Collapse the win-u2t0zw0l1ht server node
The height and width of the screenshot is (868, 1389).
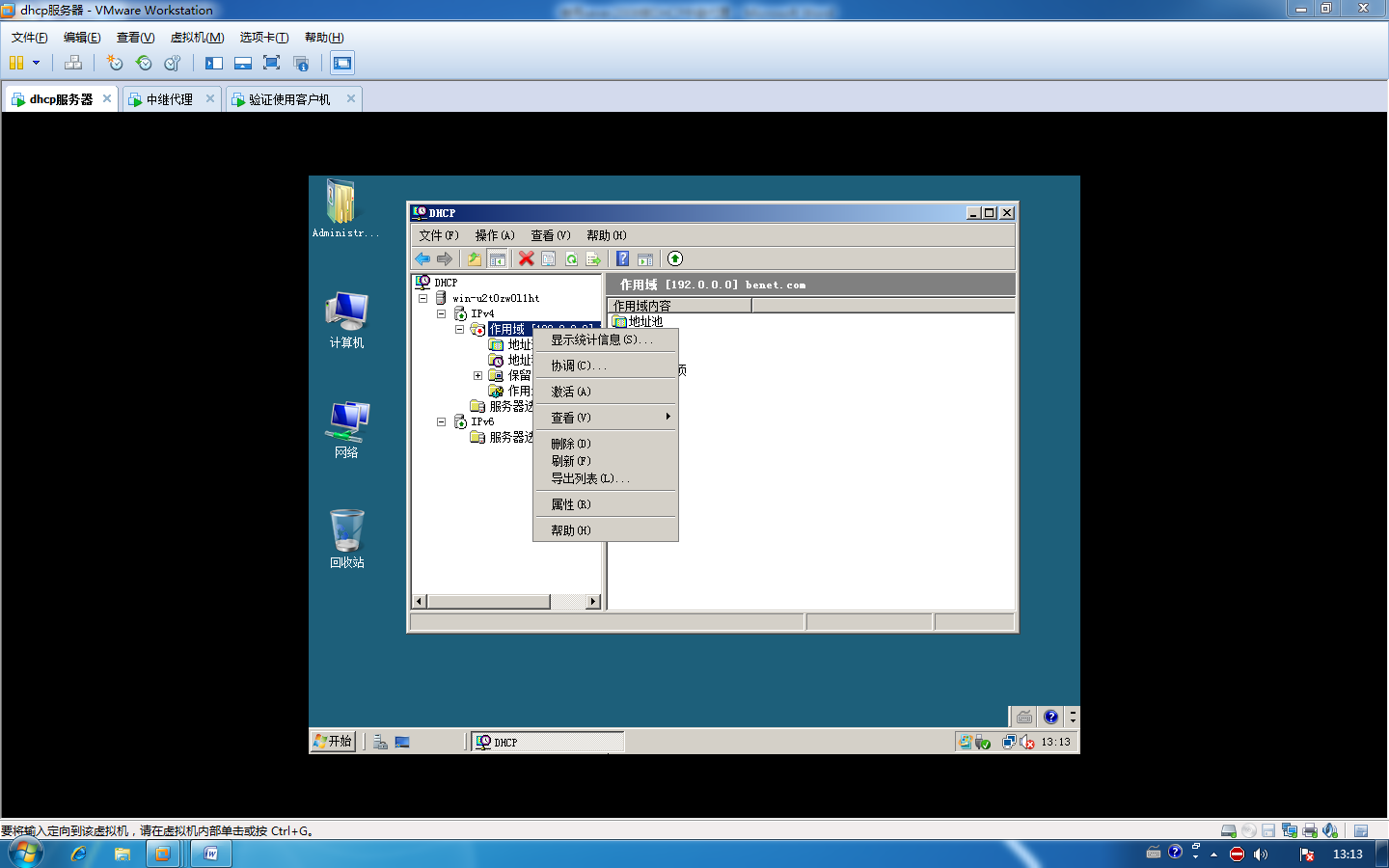pos(422,298)
